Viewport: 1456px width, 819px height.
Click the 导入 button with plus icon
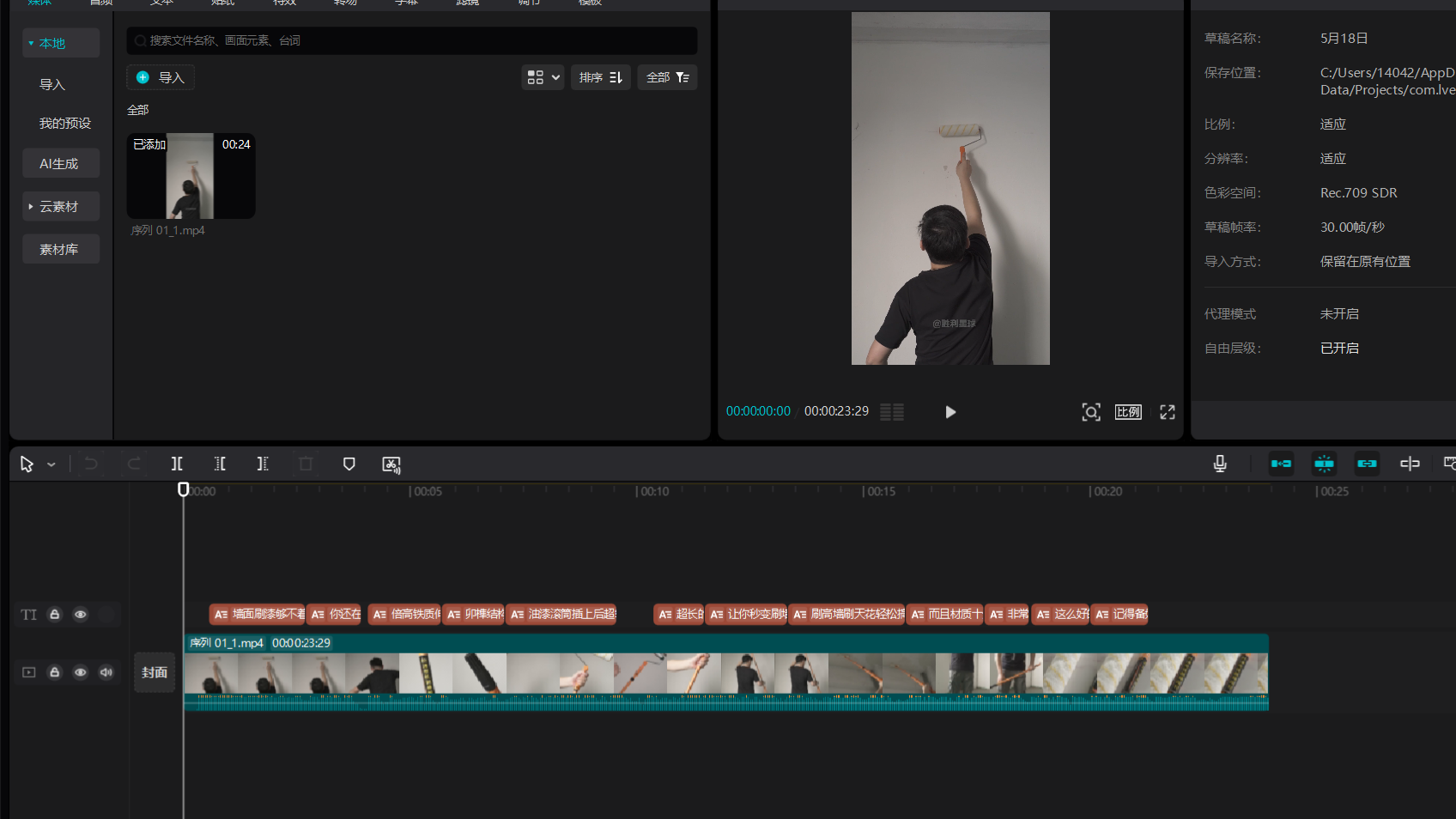pos(161,77)
